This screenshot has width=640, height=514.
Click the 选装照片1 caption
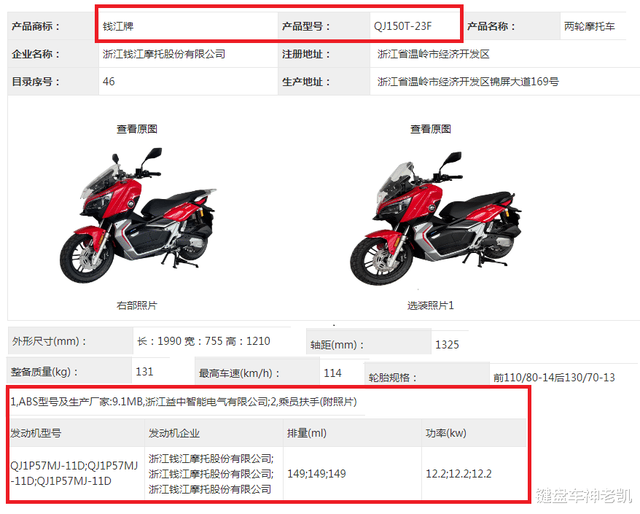pyautogui.click(x=430, y=305)
